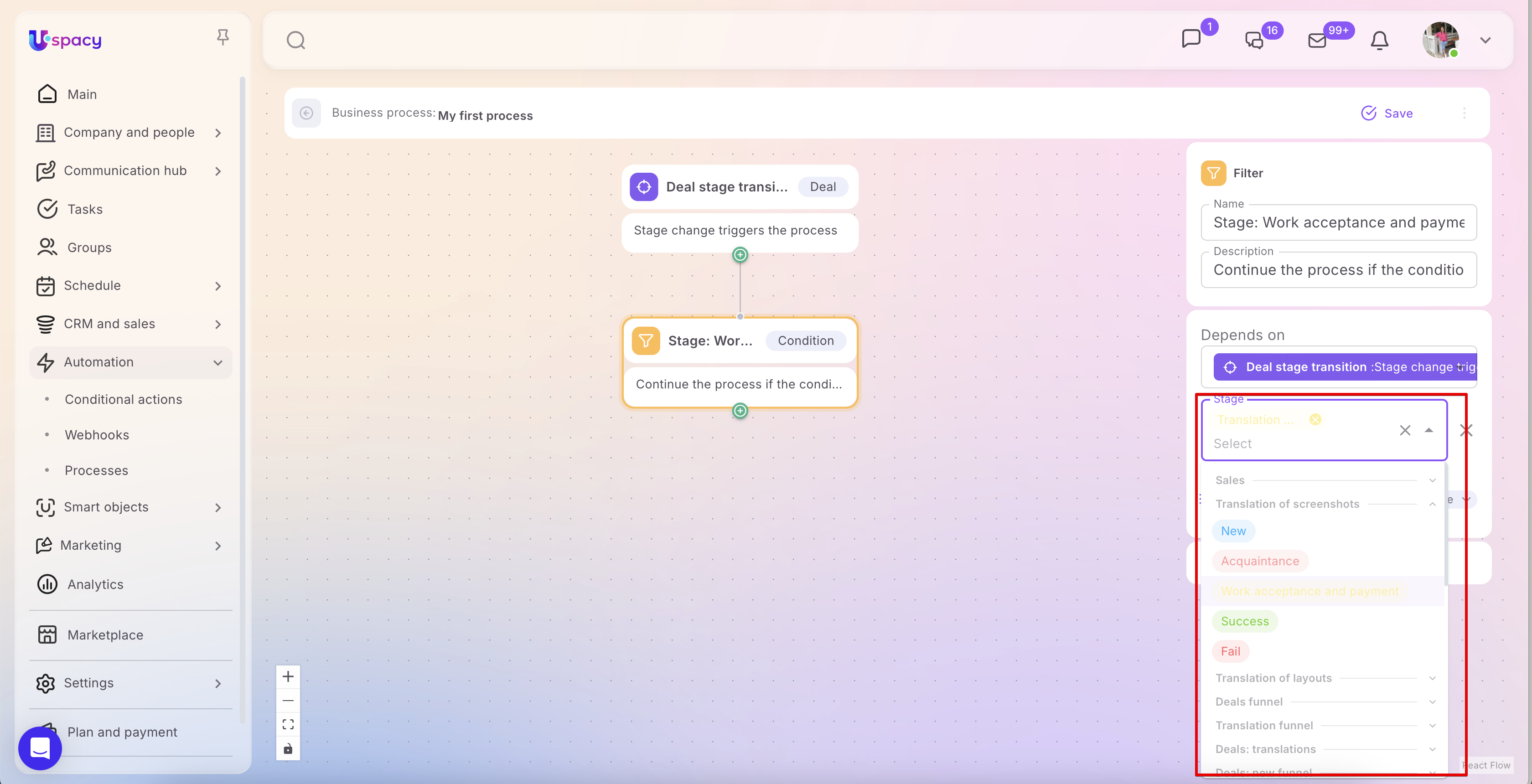
Task: Expand the Sales funnel group
Action: 1432,480
